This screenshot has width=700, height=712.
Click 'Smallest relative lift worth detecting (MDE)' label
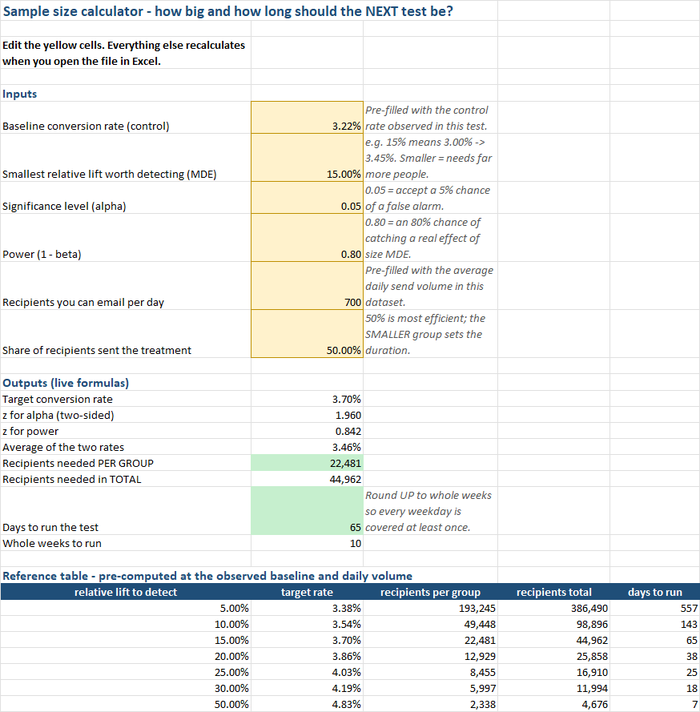point(109,174)
